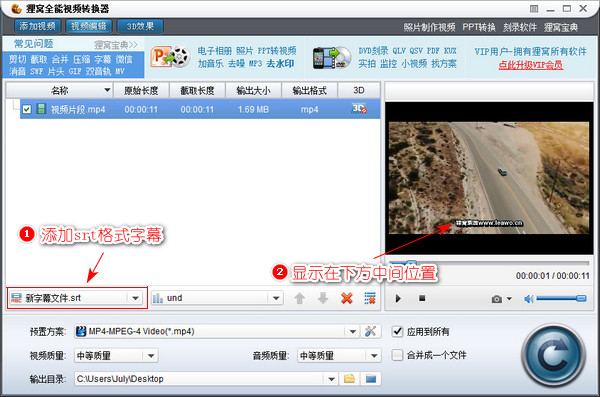Click the 3D icon in the 视频片段.mp4 row
The image size is (600, 397).
359,109
